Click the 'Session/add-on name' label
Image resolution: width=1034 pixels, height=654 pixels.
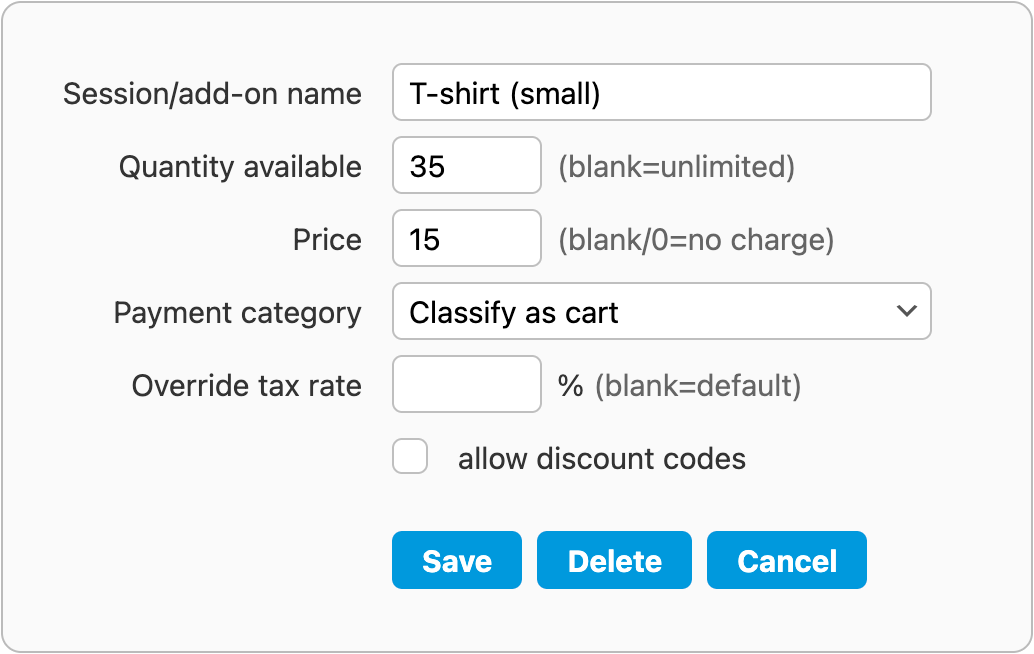[212, 94]
